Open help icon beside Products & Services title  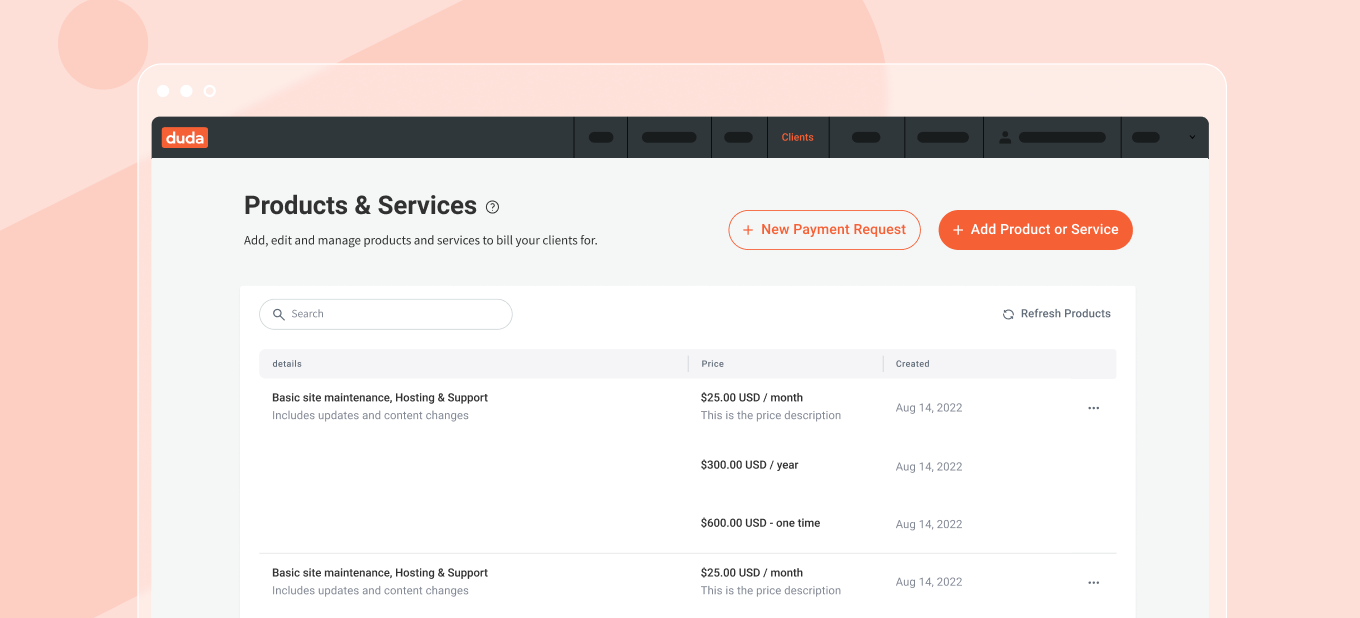coord(492,207)
